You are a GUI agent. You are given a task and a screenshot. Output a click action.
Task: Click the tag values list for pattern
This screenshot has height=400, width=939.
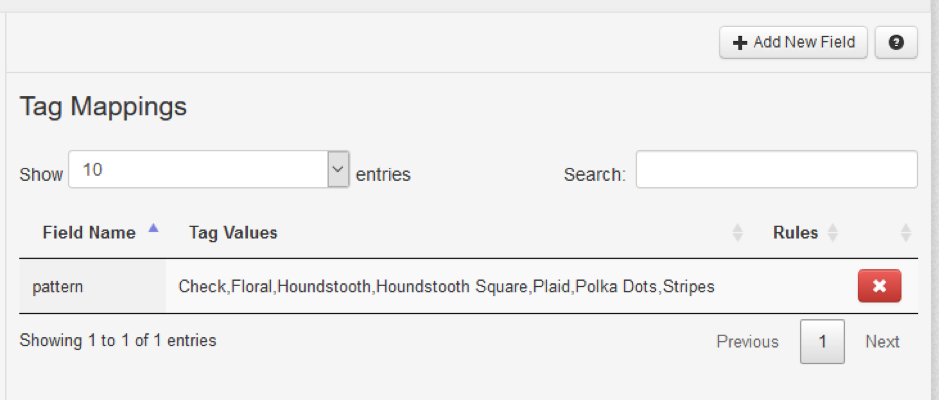pos(447,287)
